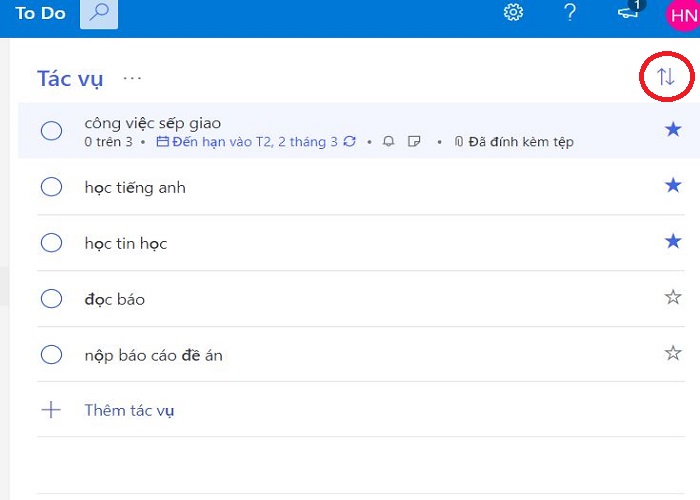Viewport: 700px width, 500px height.
Task: Open the sort arrows icon
Action: coord(666,77)
